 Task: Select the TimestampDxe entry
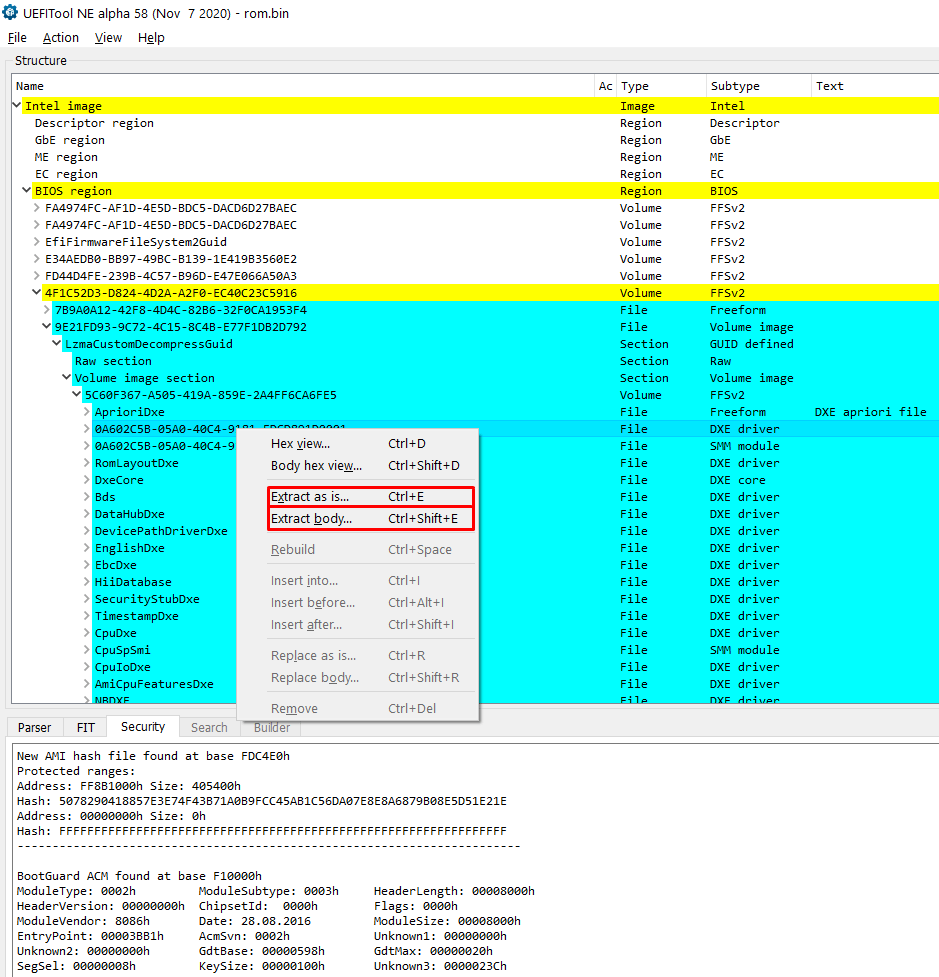pyautogui.click(x=136, y=616)
